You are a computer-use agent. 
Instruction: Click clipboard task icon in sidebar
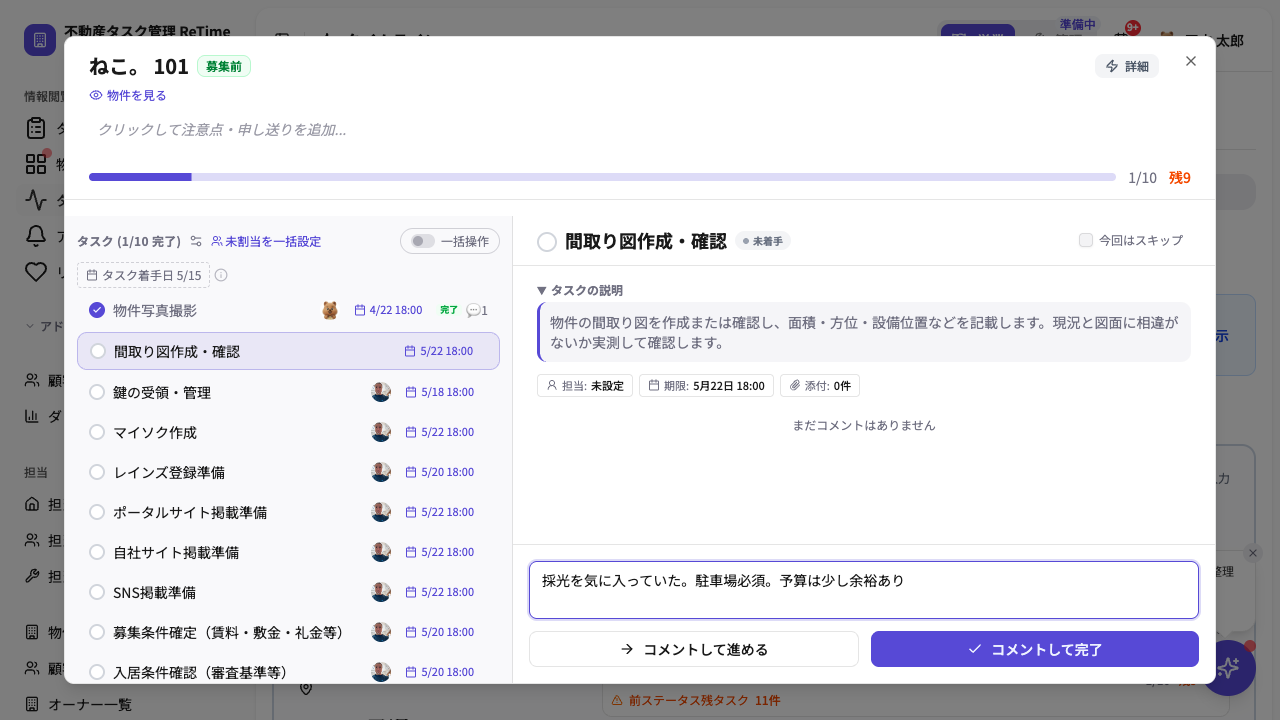point(36,128)
